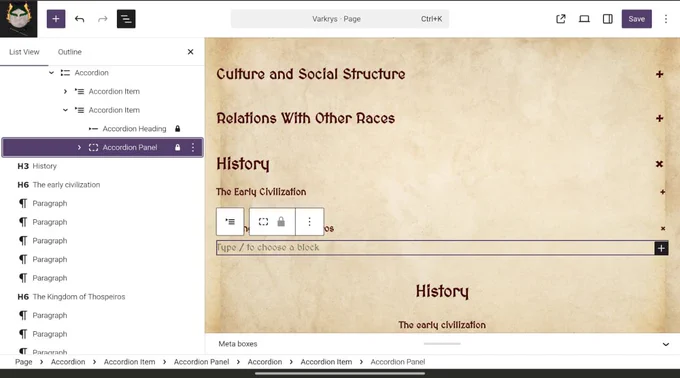Close the List View panel
Viewport: 680px width, 378px height.
click(190, 52)
